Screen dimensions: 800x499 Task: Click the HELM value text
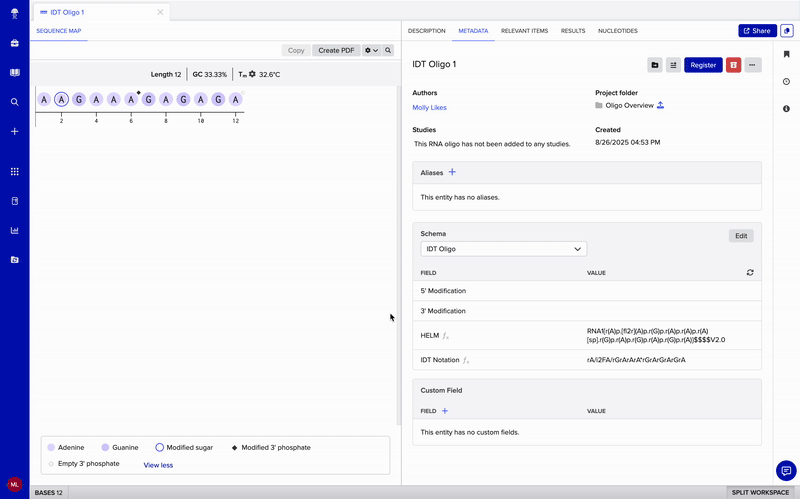[x=656, y=335]
